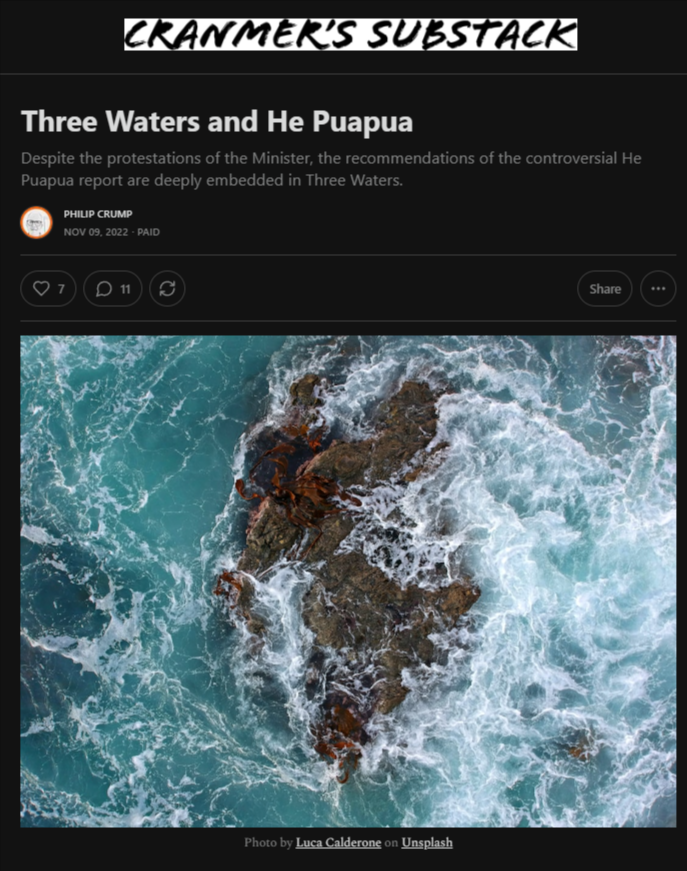Click the like count number 7

pos(61,289)
